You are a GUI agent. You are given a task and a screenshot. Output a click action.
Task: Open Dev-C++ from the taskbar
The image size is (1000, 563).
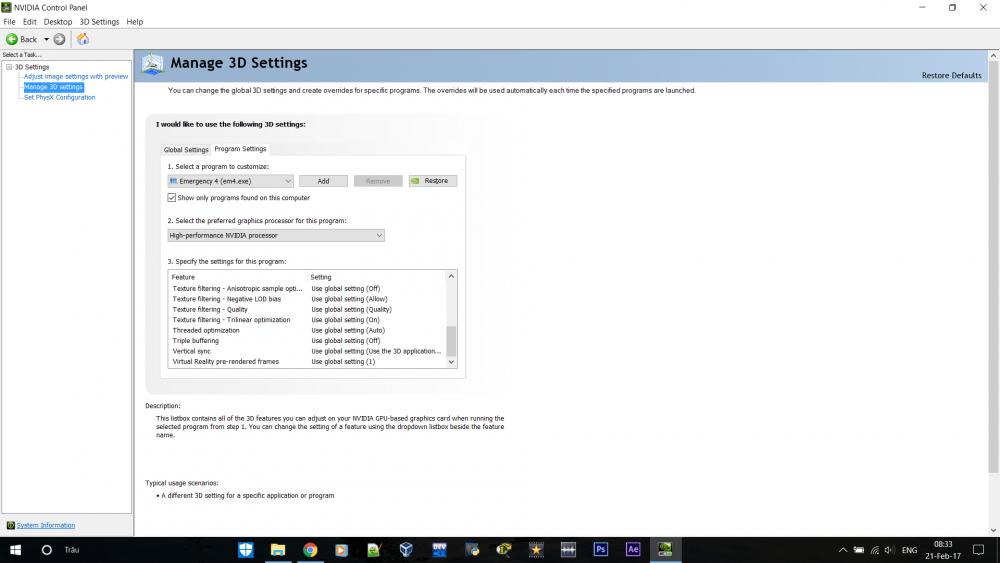pyautogui.click(x=439, y=550)
